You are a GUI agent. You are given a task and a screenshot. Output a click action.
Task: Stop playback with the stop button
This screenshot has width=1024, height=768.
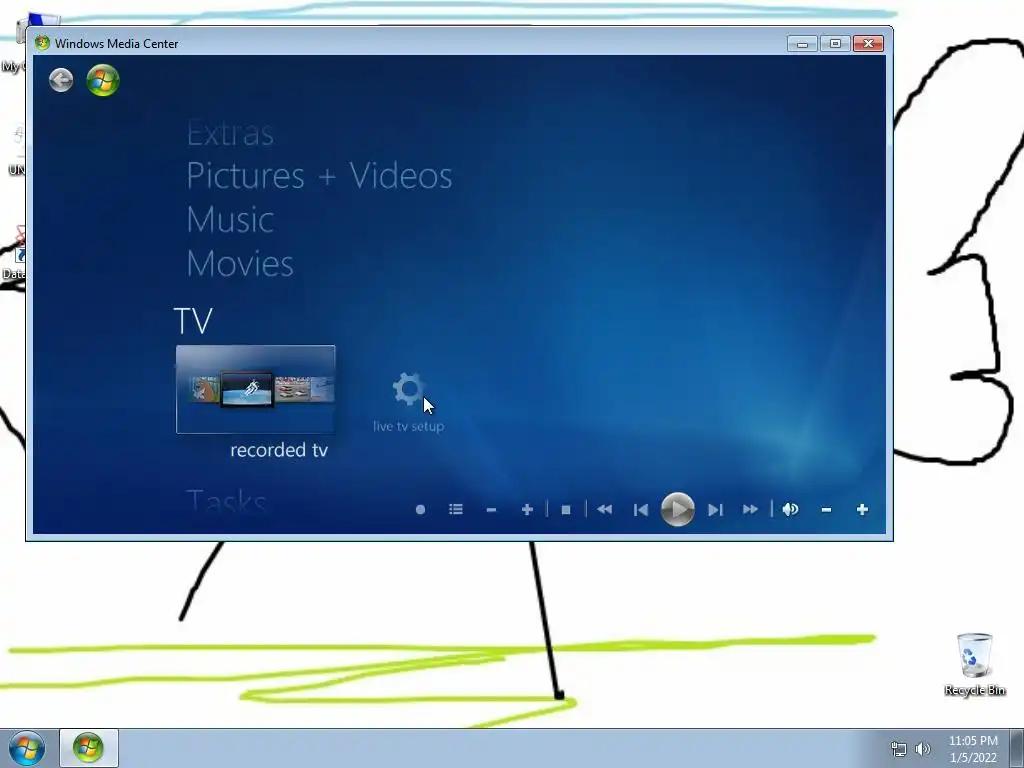(566, 509)
